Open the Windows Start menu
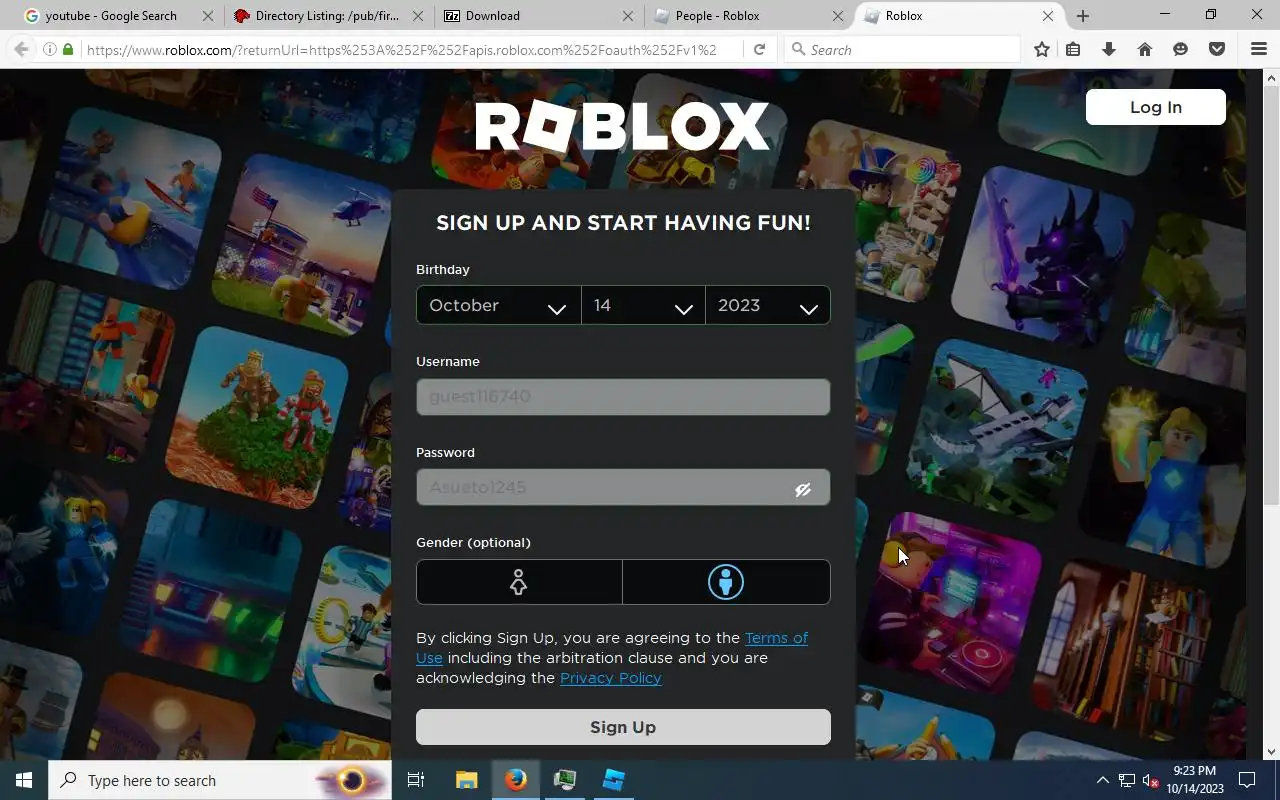Screen dimensions: 1280x800 pyautogui.click(x=24, y=780)
